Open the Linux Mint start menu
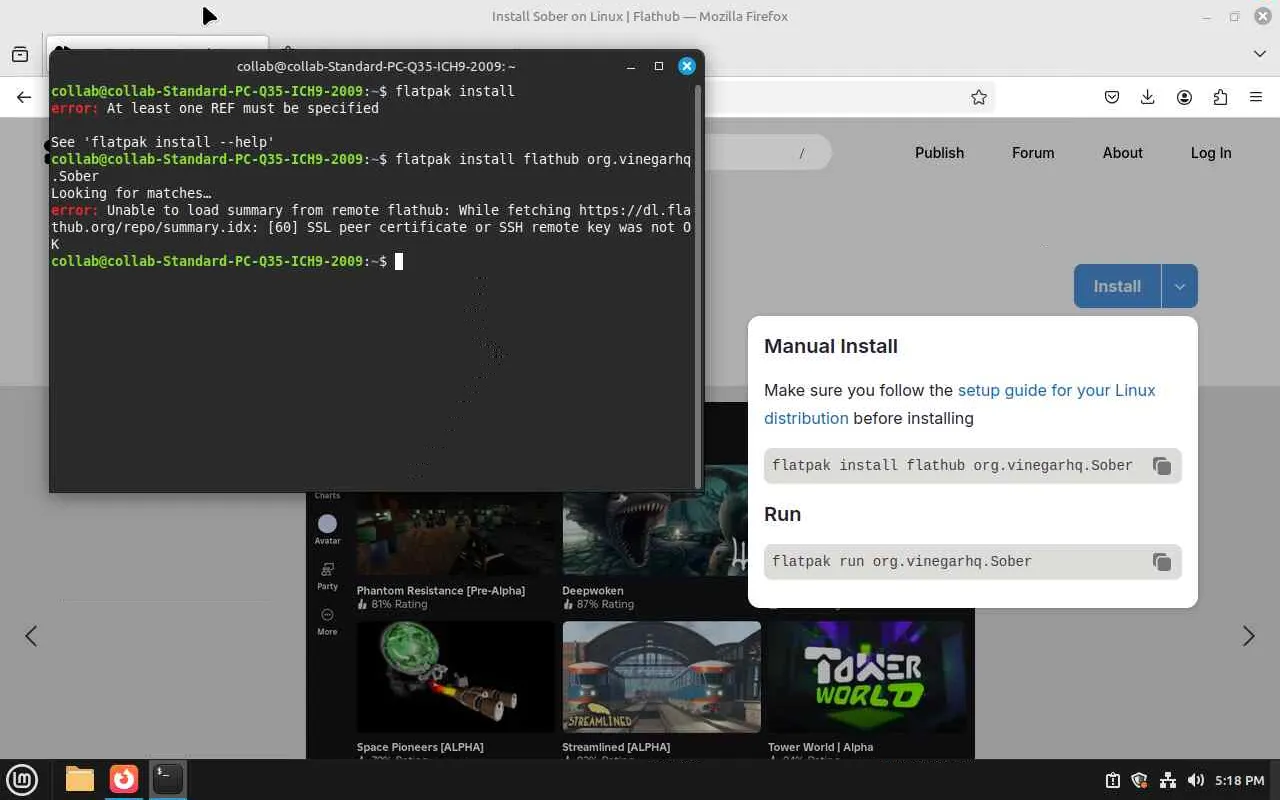This screenshot has width=1280, height=800. click(x=22, y=779)
